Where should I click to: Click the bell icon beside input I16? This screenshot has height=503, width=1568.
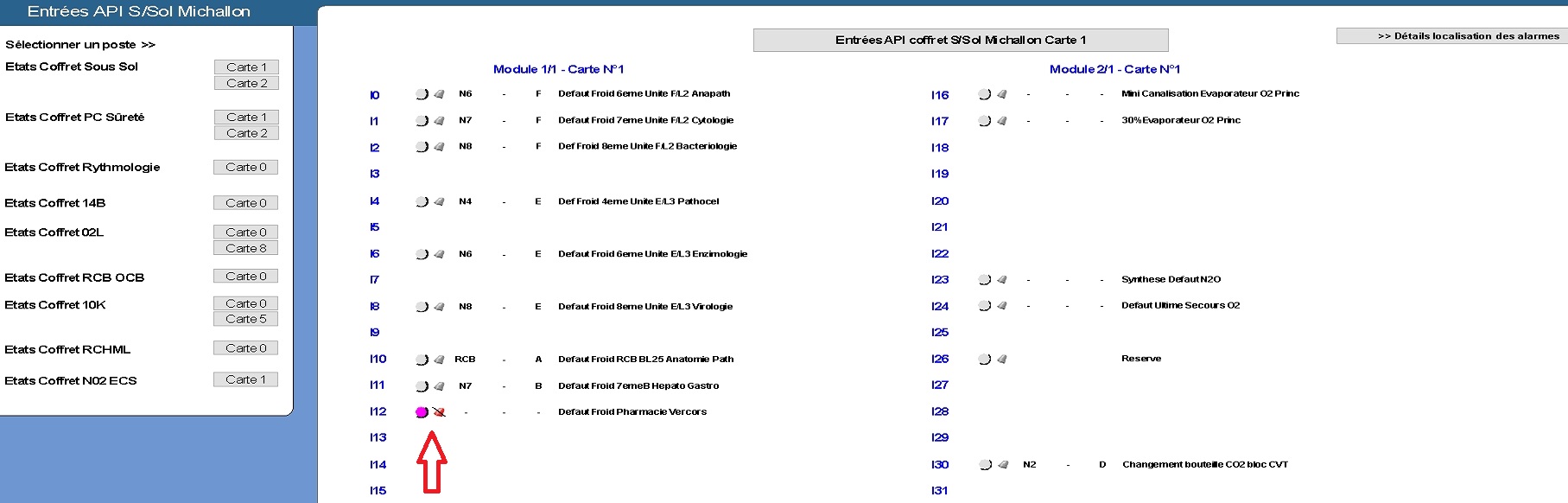coord(1002,94)
